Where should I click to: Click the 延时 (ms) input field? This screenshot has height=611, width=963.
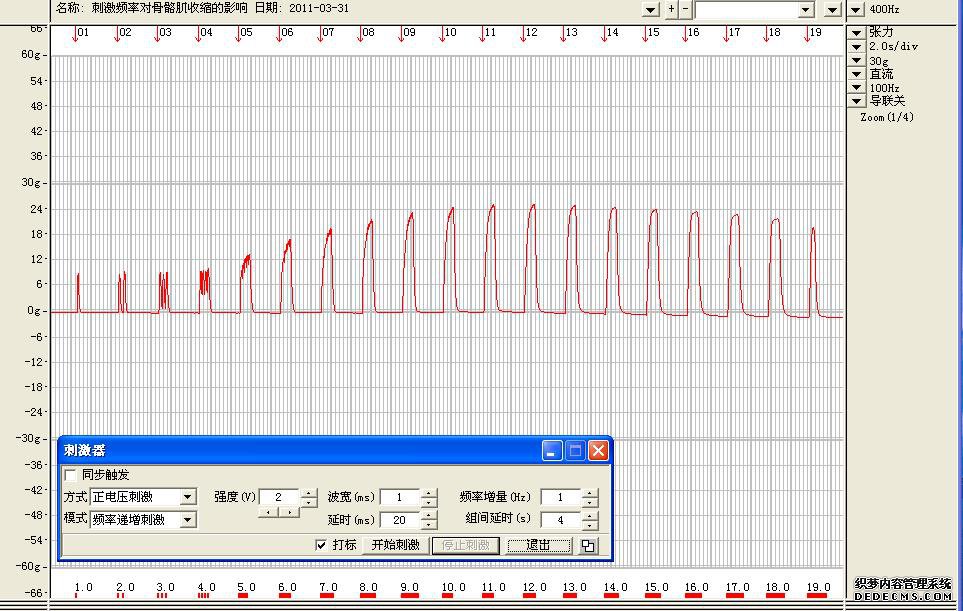coord(399,520)
